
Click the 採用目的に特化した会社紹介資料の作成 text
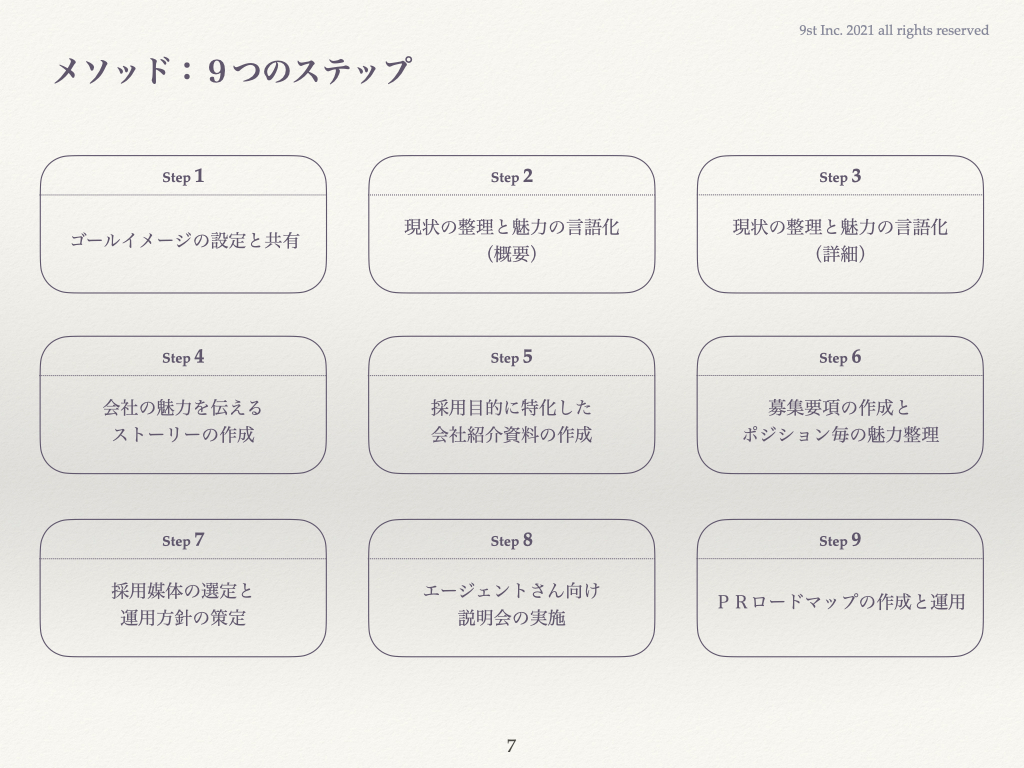[512, 421]
